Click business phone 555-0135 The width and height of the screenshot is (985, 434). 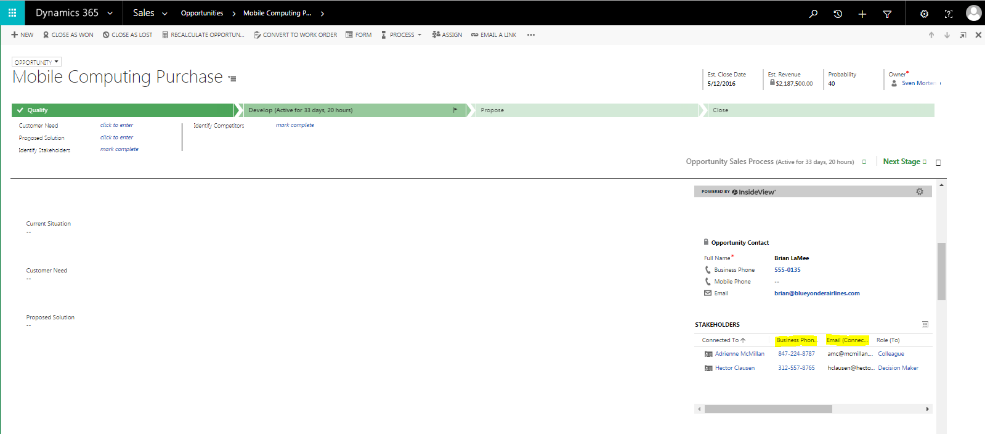pos(787,269)
